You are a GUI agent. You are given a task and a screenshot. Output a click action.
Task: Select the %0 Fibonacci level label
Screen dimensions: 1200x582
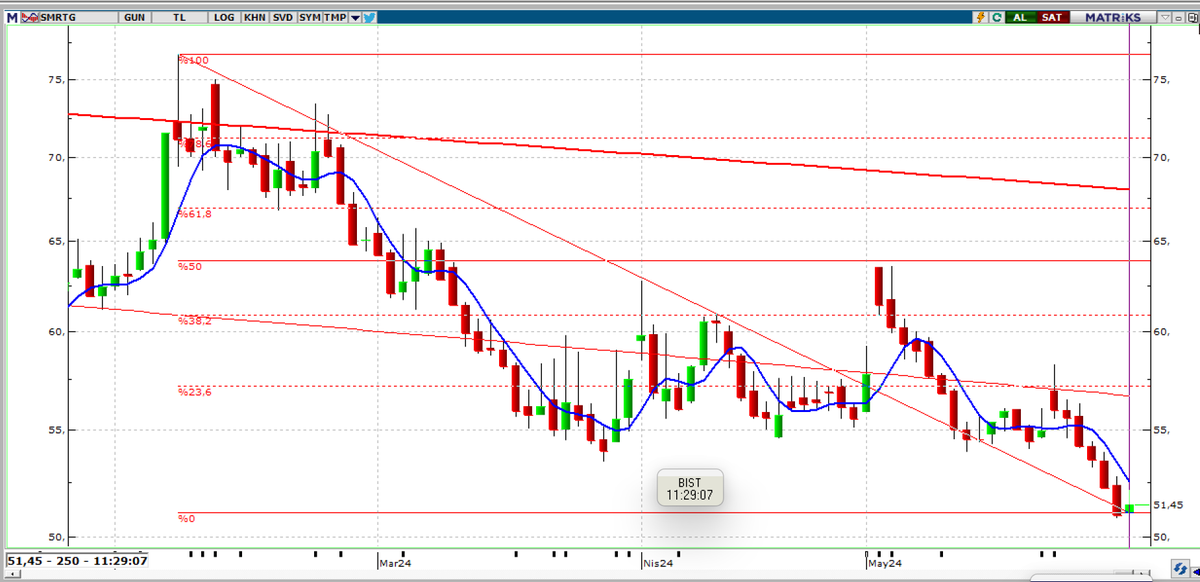pyautogui.click(x=187, y=518)
